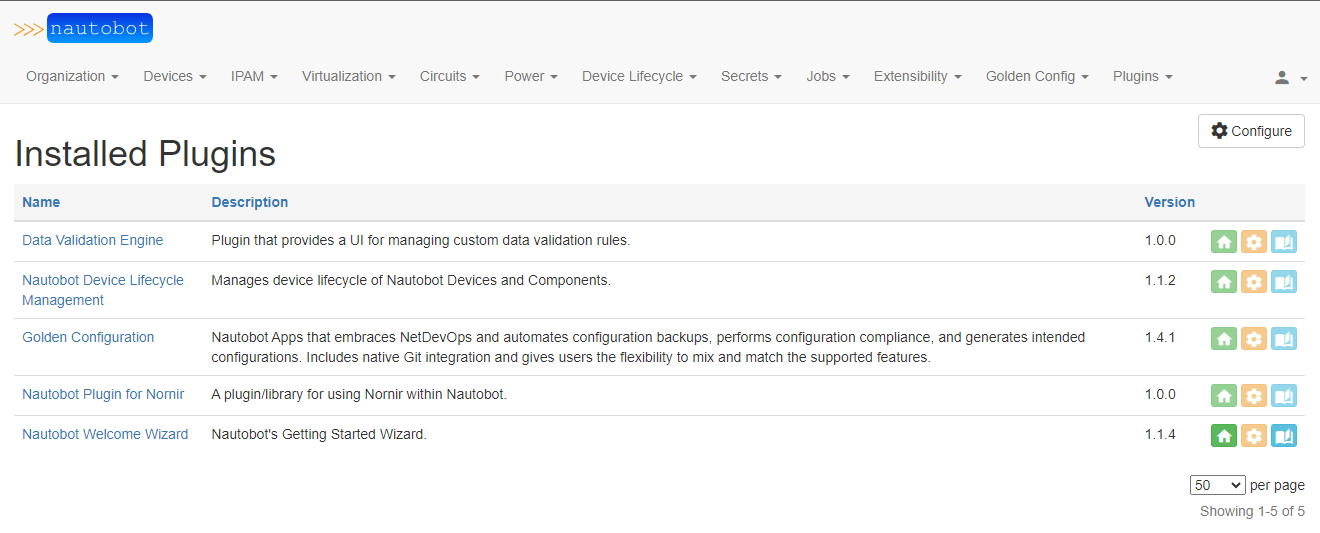Open the docs book icon for Golden Configuration
Screen dimensions: 1320x533
[1283, 339]
